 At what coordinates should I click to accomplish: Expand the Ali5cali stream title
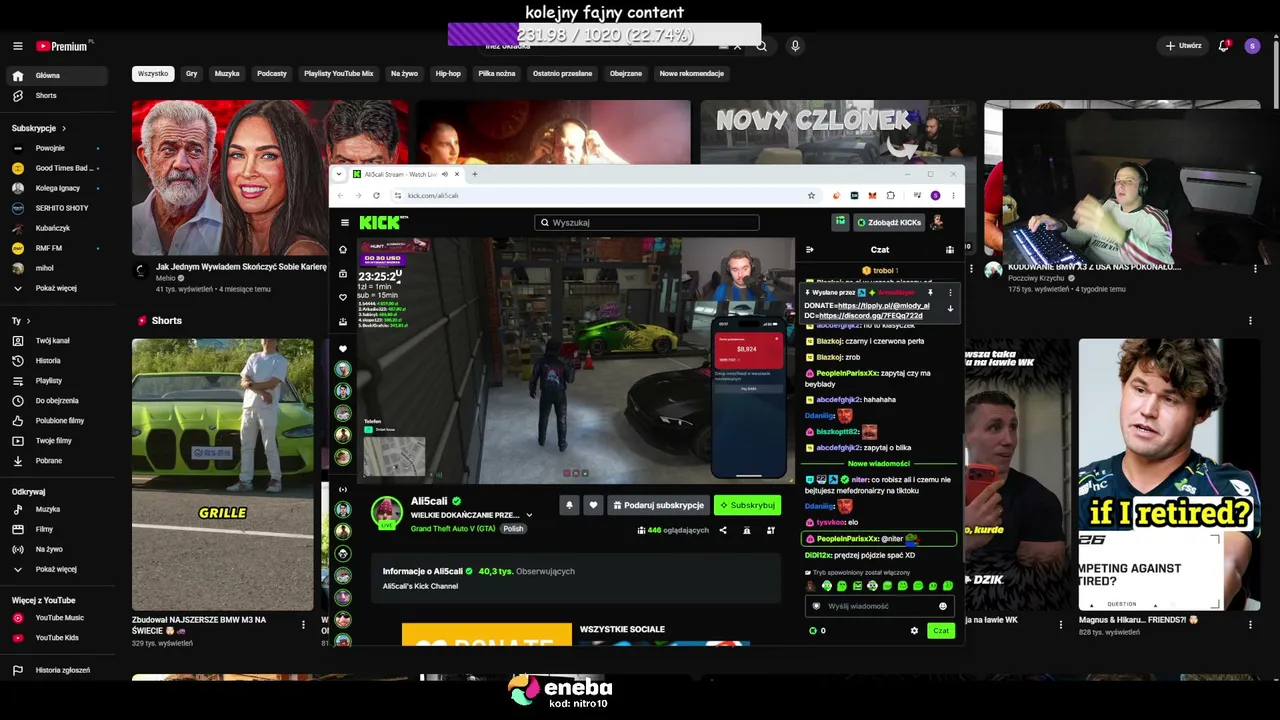529,515
